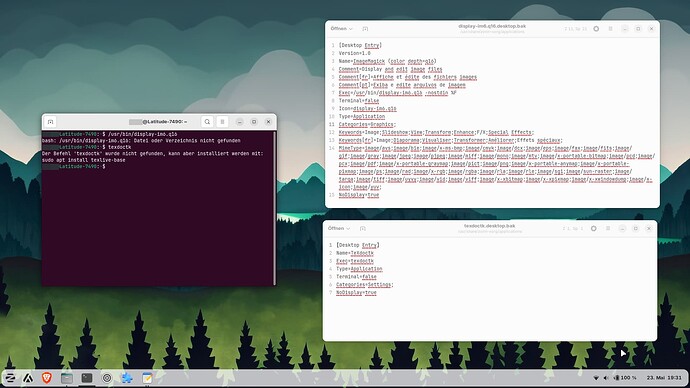The width and height of the screenshot is (690, 388).
Task: Click the Version=1.0 line
Action: pos(355,53)
